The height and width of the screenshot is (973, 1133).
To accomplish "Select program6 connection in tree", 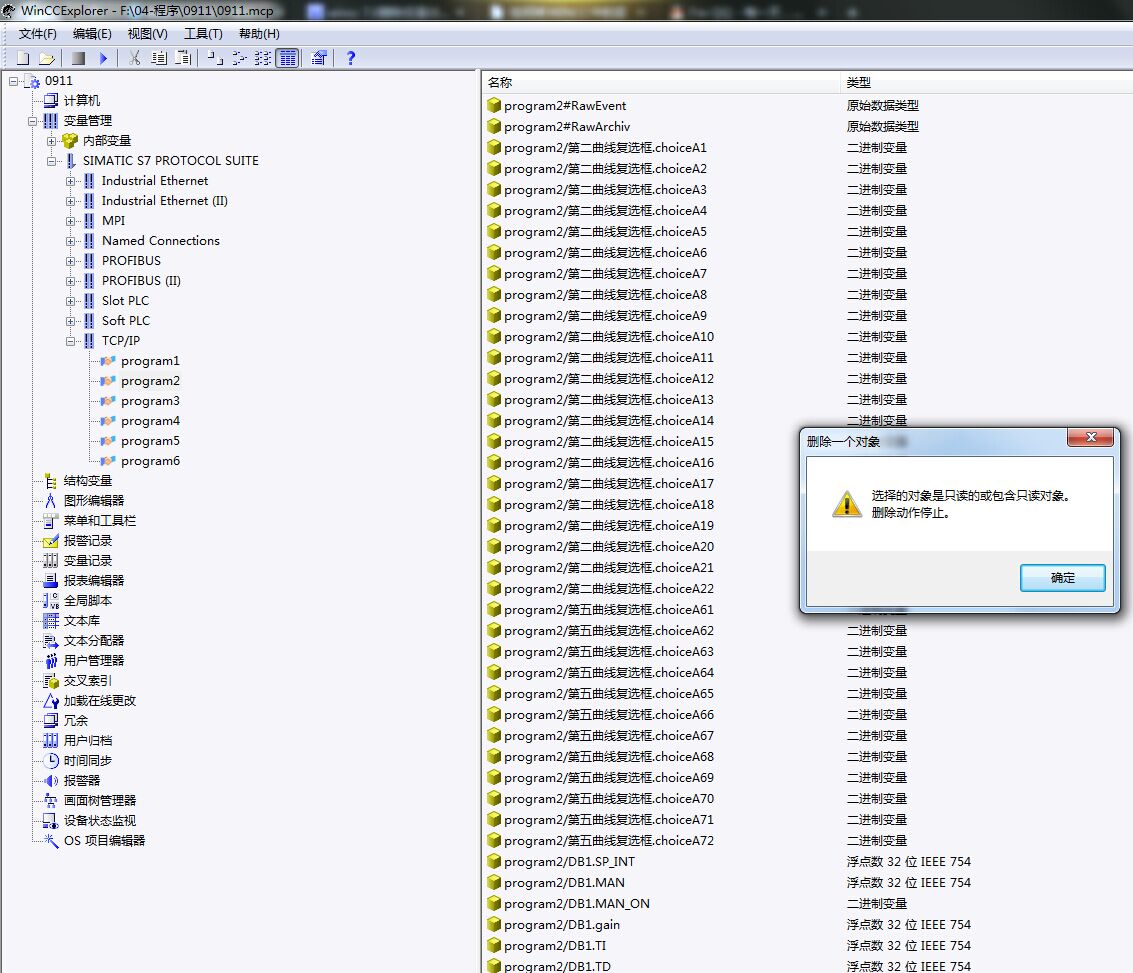I will 150,461.
